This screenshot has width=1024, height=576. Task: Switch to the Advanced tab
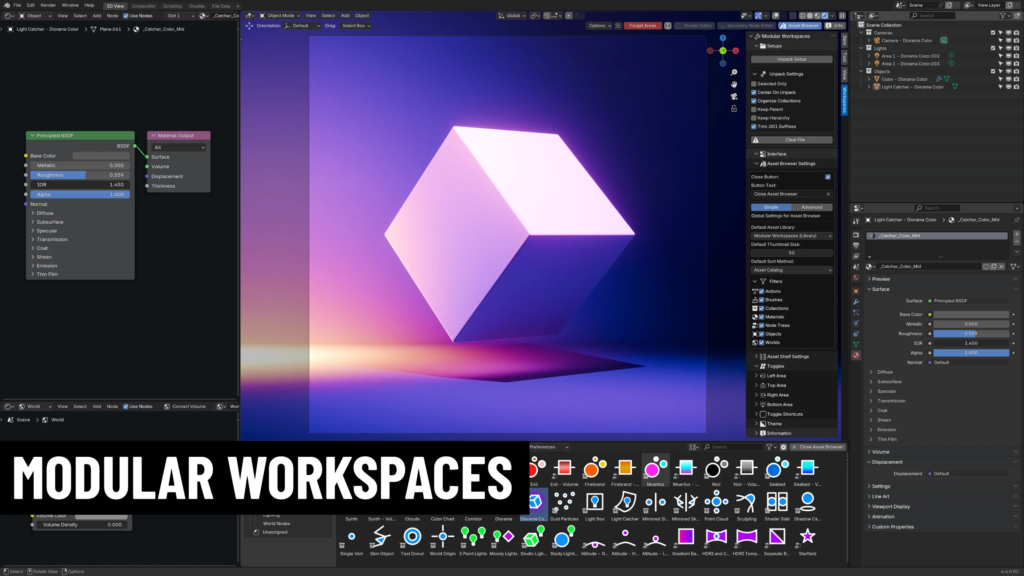coord(812,207)
